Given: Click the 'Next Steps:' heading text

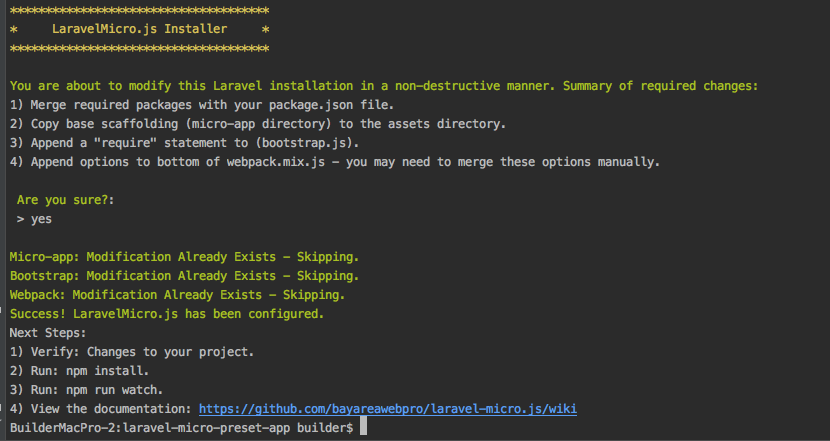Looking at the screenshot, I should click(x=48, y=333).
